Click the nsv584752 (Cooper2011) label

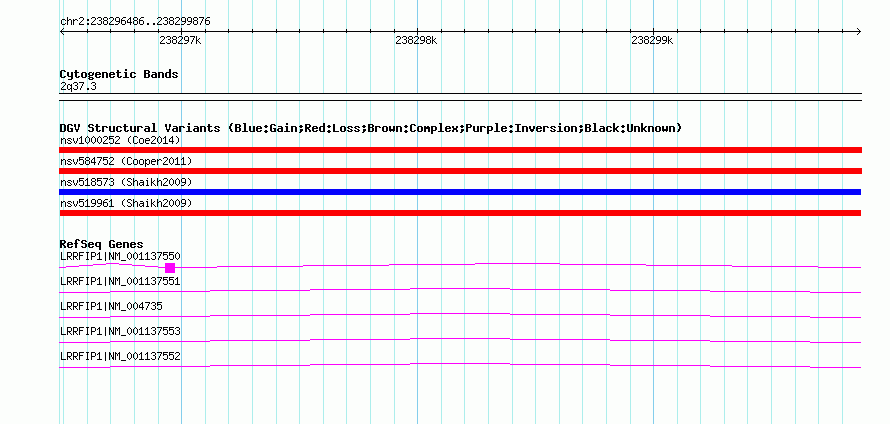tap(126, 162)
